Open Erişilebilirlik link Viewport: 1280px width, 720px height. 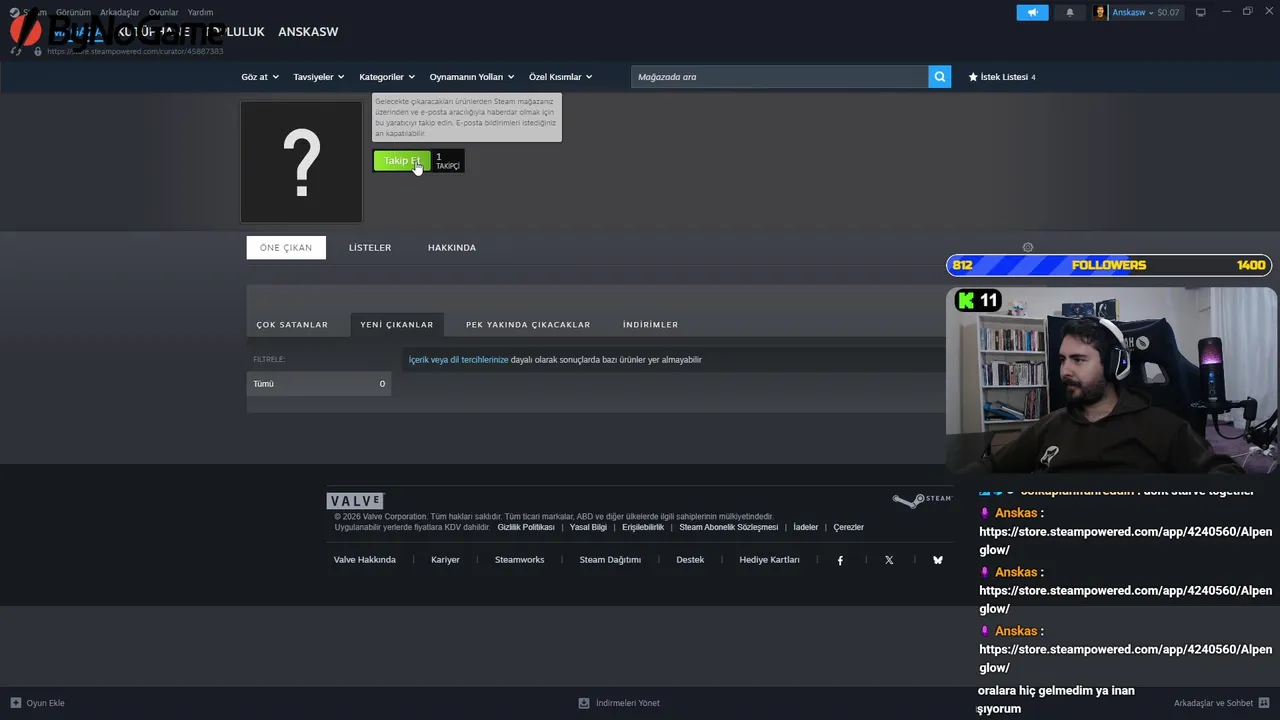643,527
